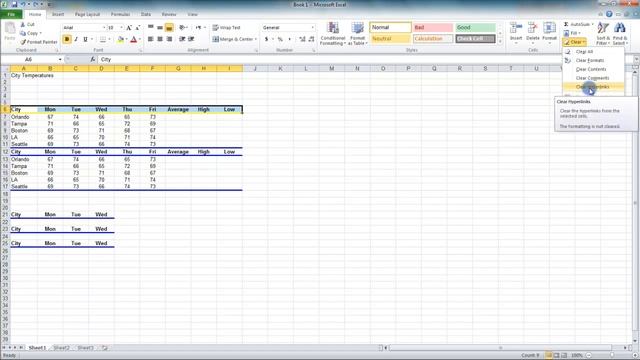Viewport: 640px width, 360px height.
Task: Select the Format Painter tool
Action: pyautogui.click(x=39, y=42)
